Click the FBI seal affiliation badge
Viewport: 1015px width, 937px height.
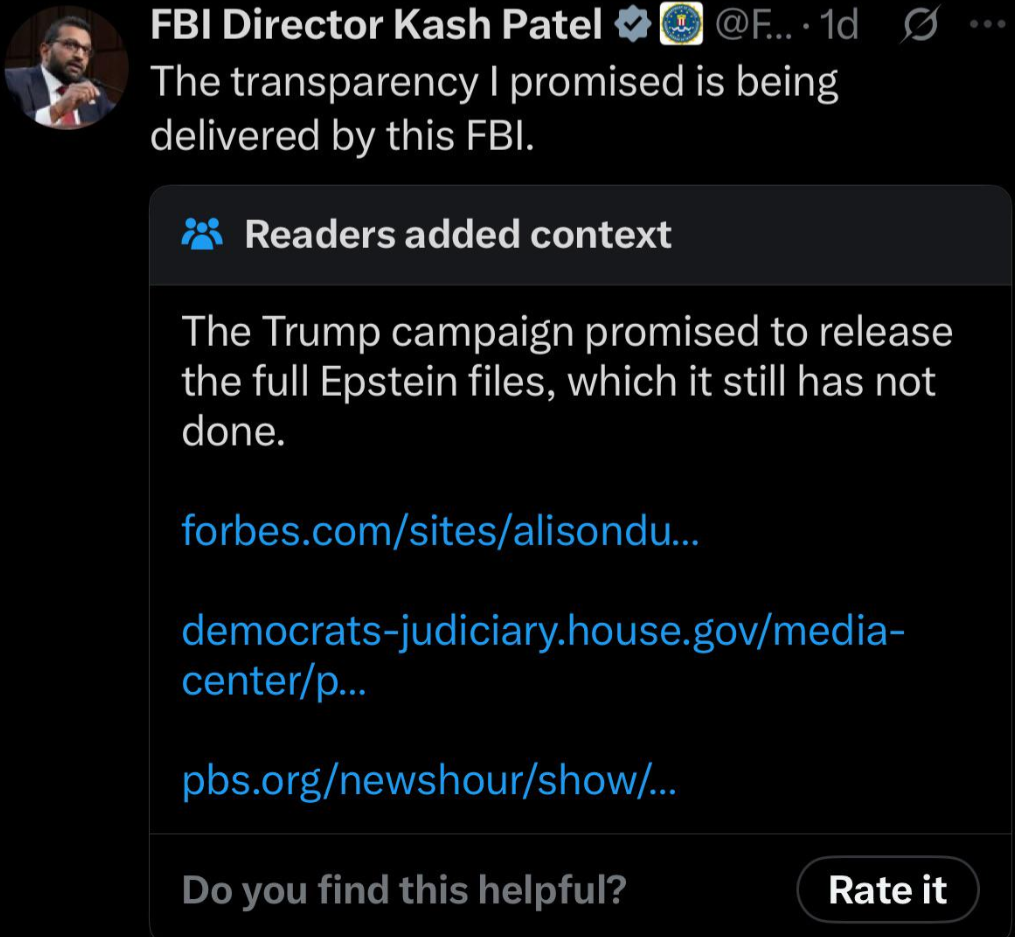[x=680, y=26]
